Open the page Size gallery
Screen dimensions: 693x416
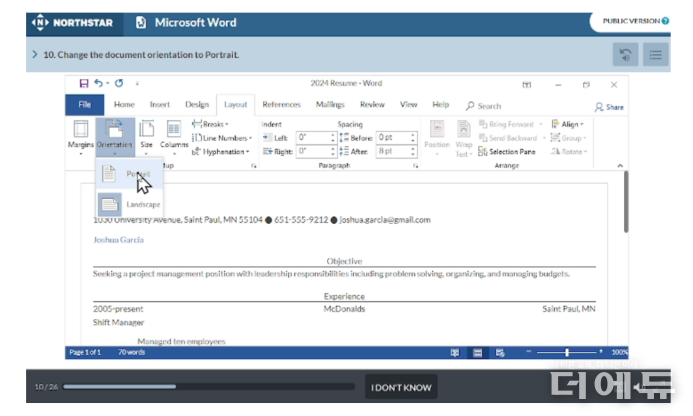point(146,137)
